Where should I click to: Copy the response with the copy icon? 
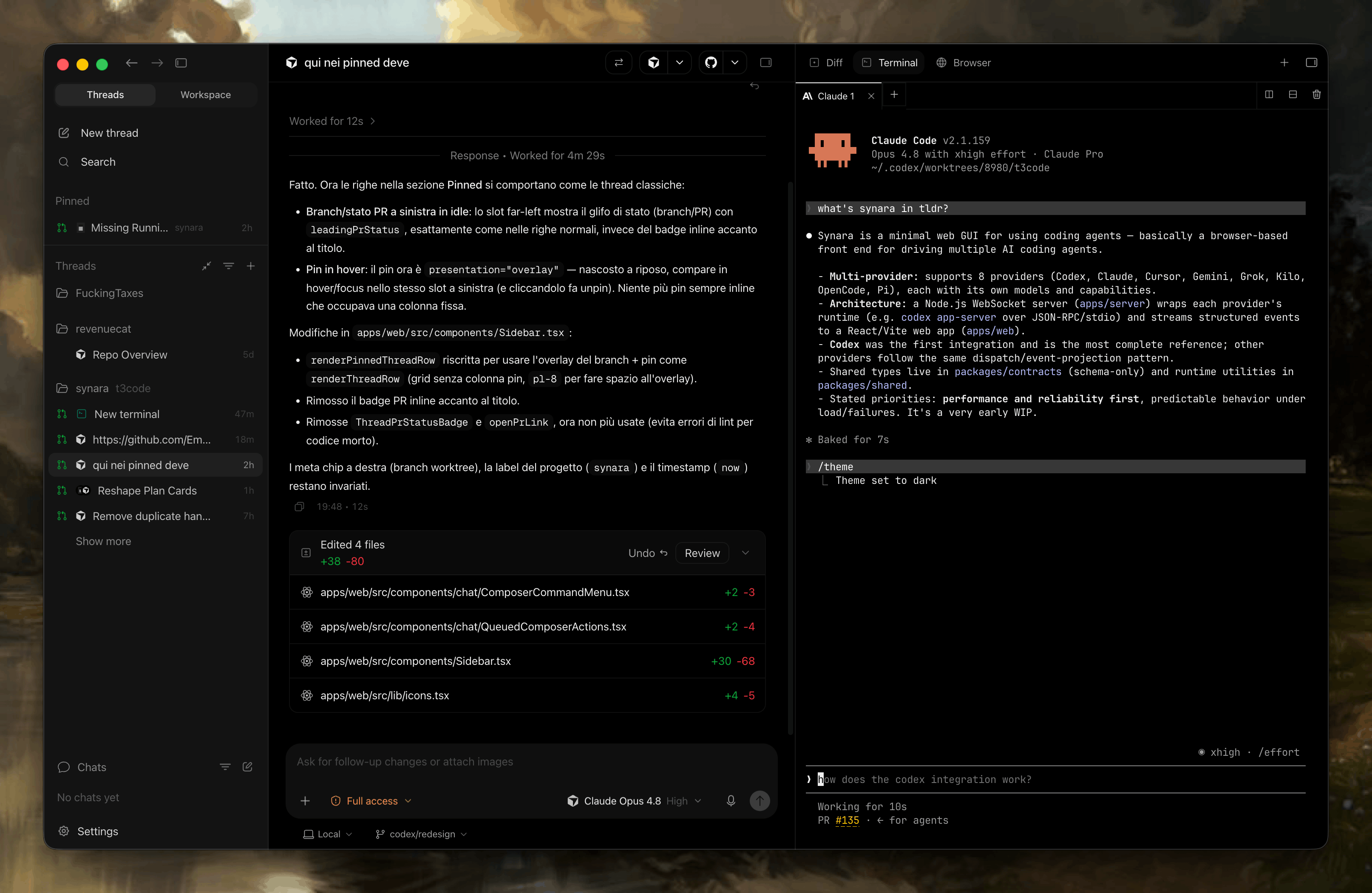(299, 506)
